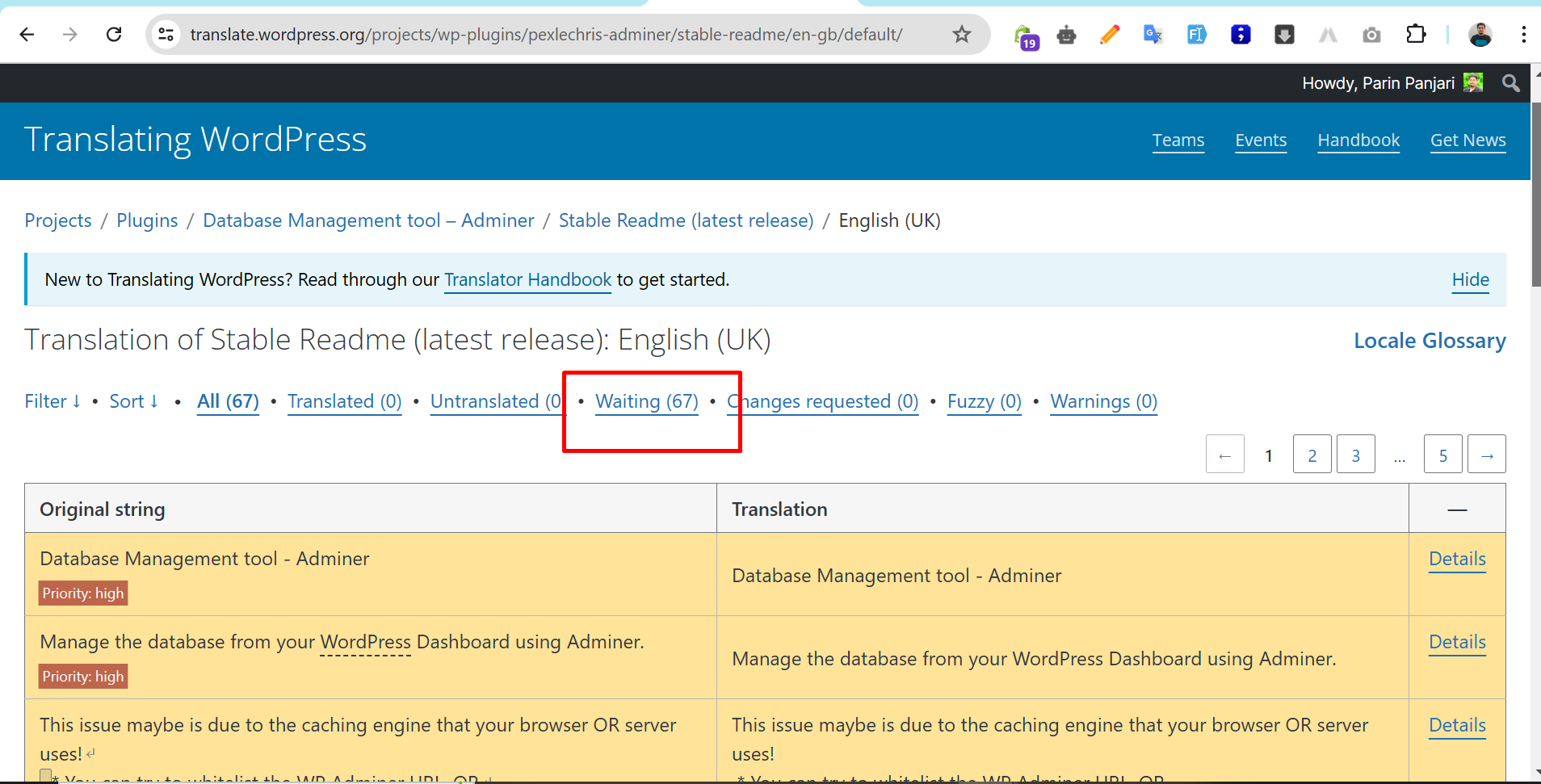Go to pagination page 5
The width and height of the screenshot is (1541, 784).
tap(1443, 454)
